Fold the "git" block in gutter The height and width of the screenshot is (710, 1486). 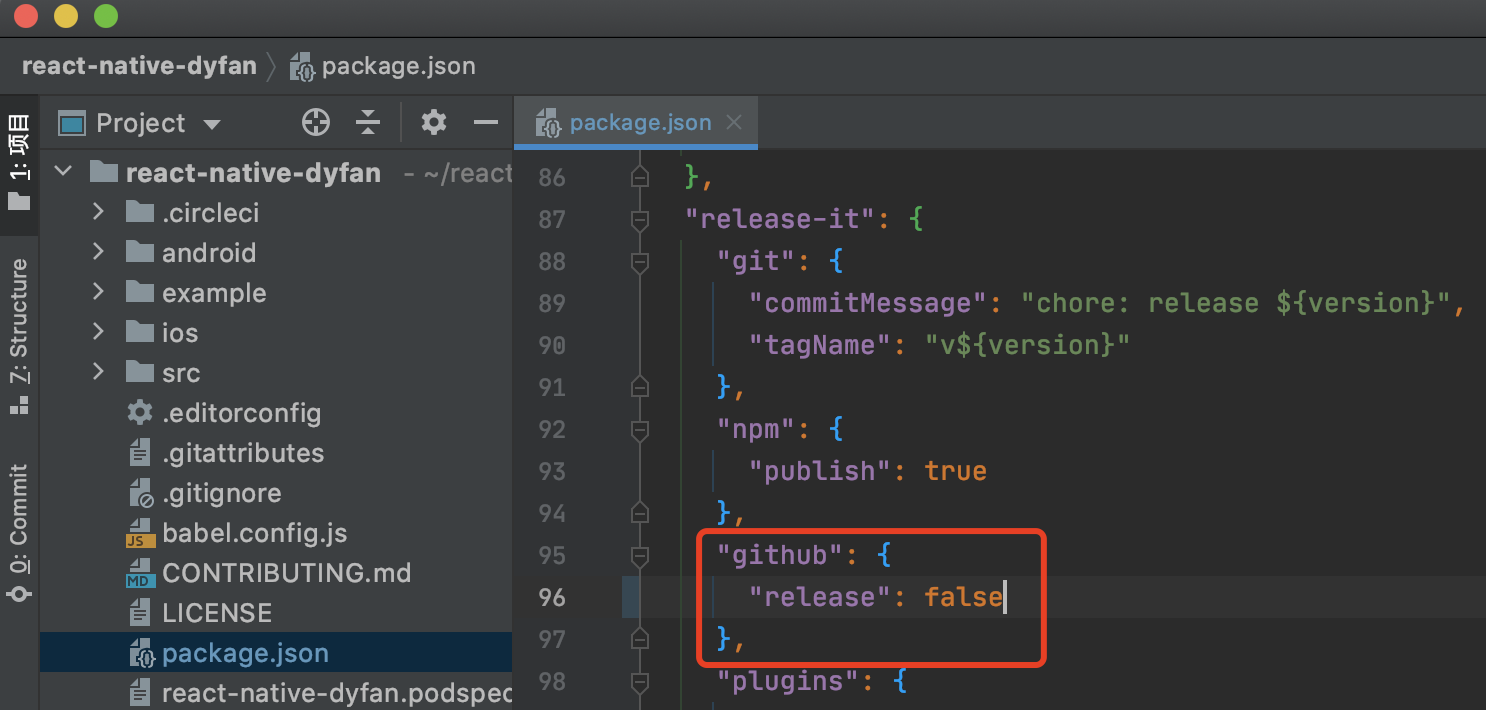[x=640, y=261]
